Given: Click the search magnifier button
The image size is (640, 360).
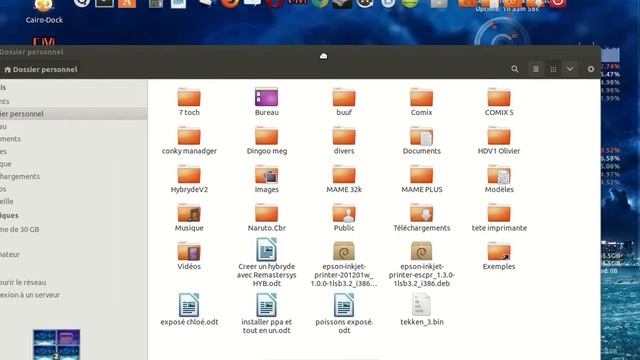Looking at the screenshot, I should 515,69.
